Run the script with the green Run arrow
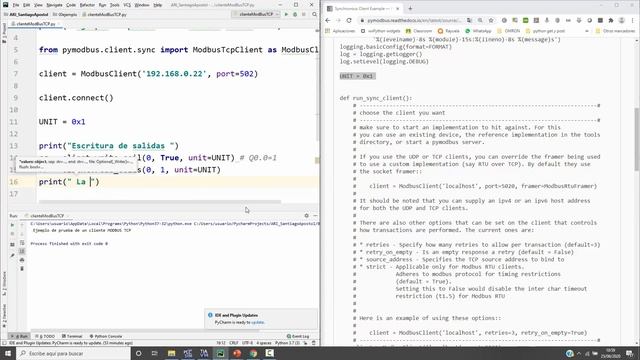The width and height of the screenshot is (640, 360). tap(286, 14)
